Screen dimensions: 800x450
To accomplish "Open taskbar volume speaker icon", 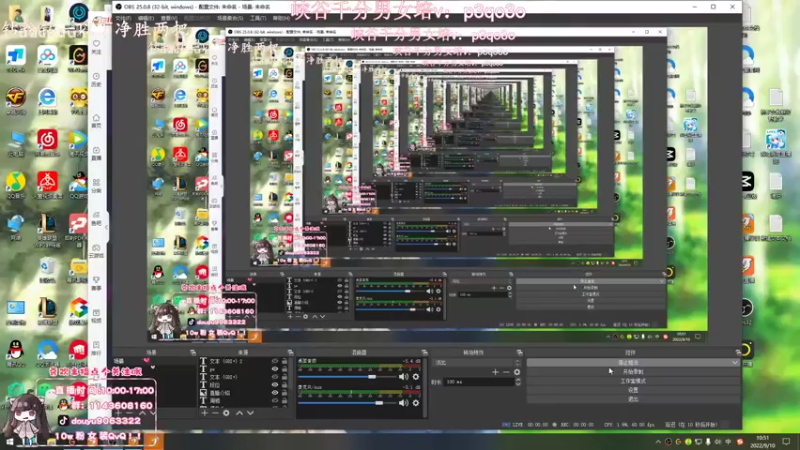I will pos(718,442).
